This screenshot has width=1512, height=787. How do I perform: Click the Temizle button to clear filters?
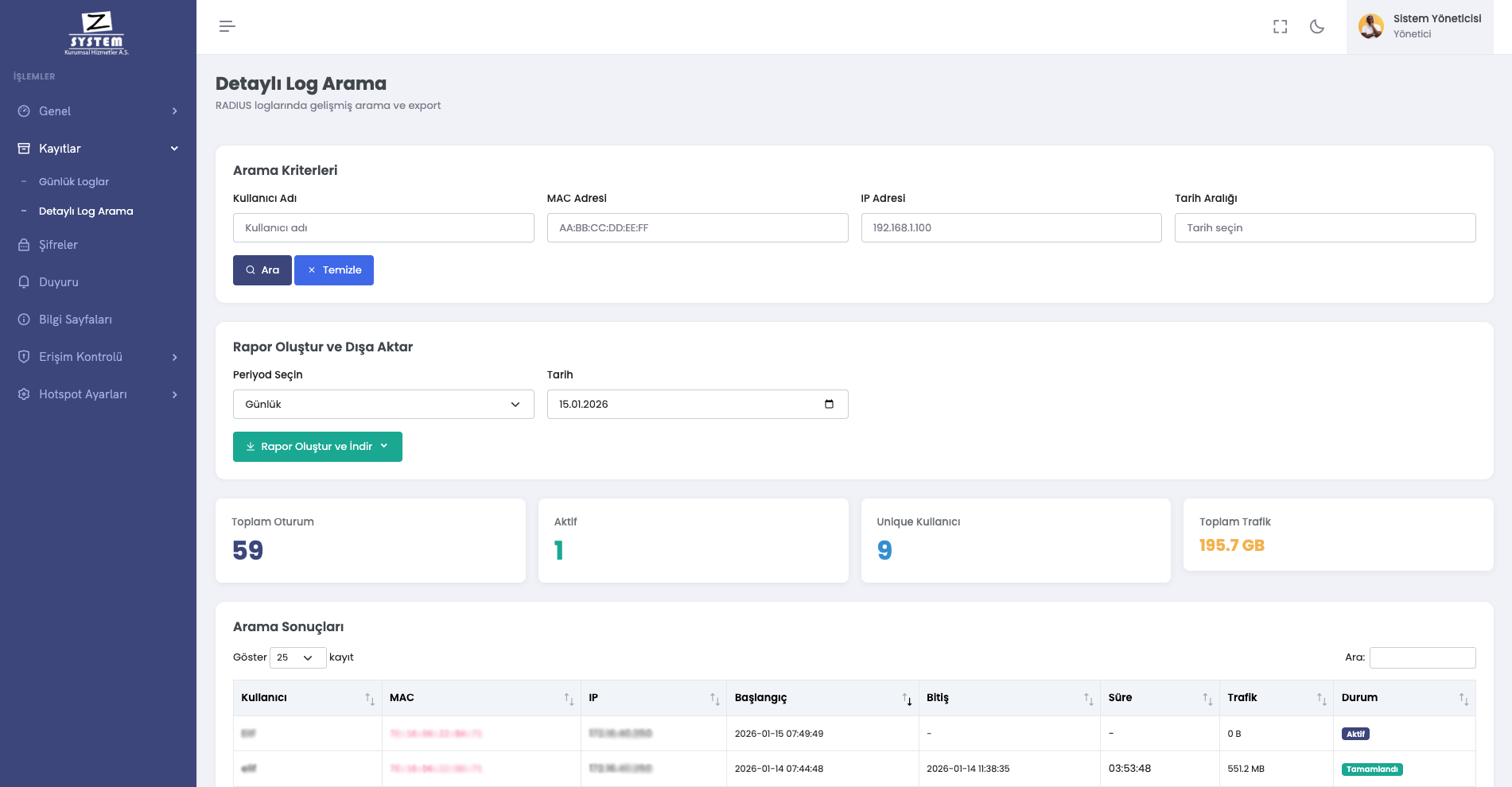(334, 270)
